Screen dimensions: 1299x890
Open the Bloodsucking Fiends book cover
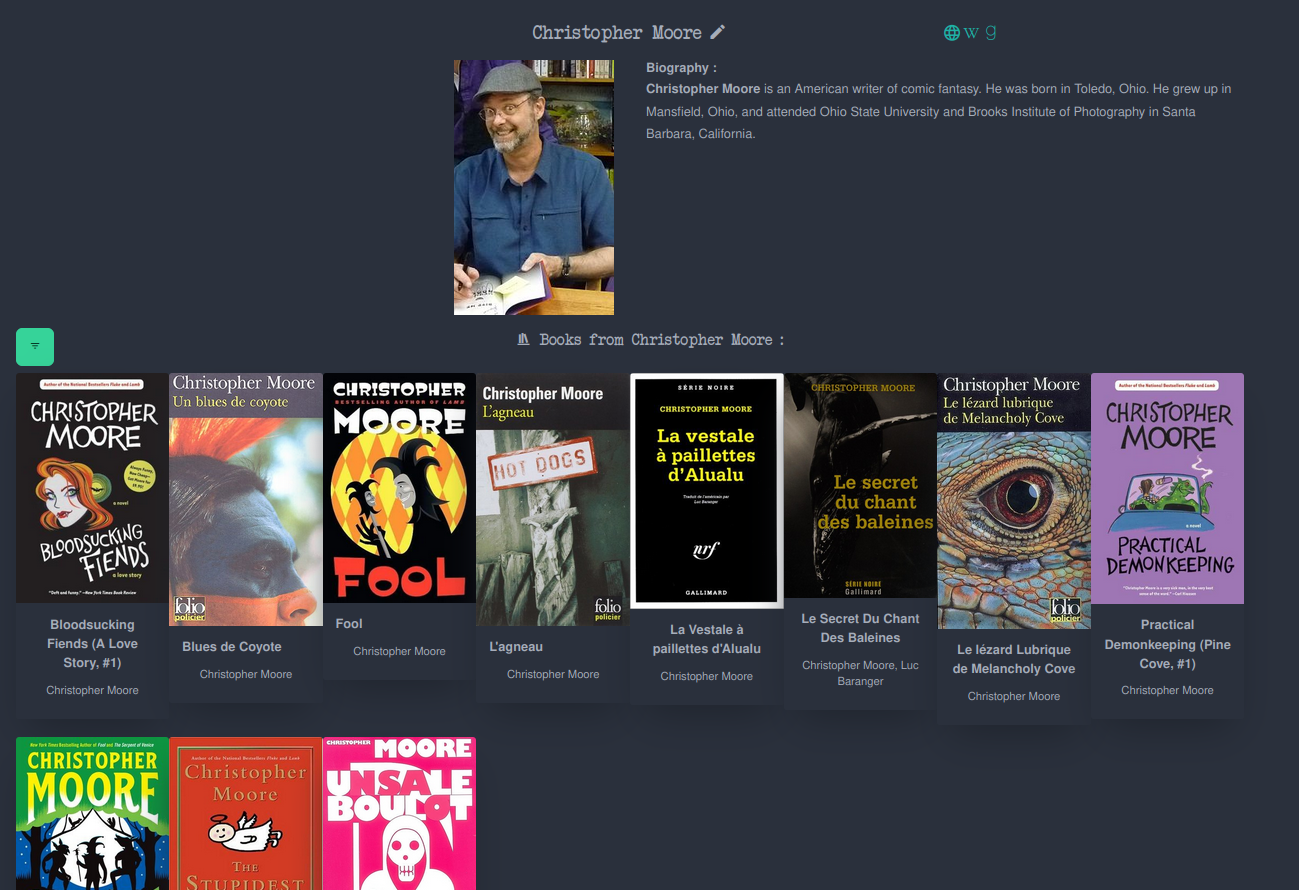click(x=92, y=488)
